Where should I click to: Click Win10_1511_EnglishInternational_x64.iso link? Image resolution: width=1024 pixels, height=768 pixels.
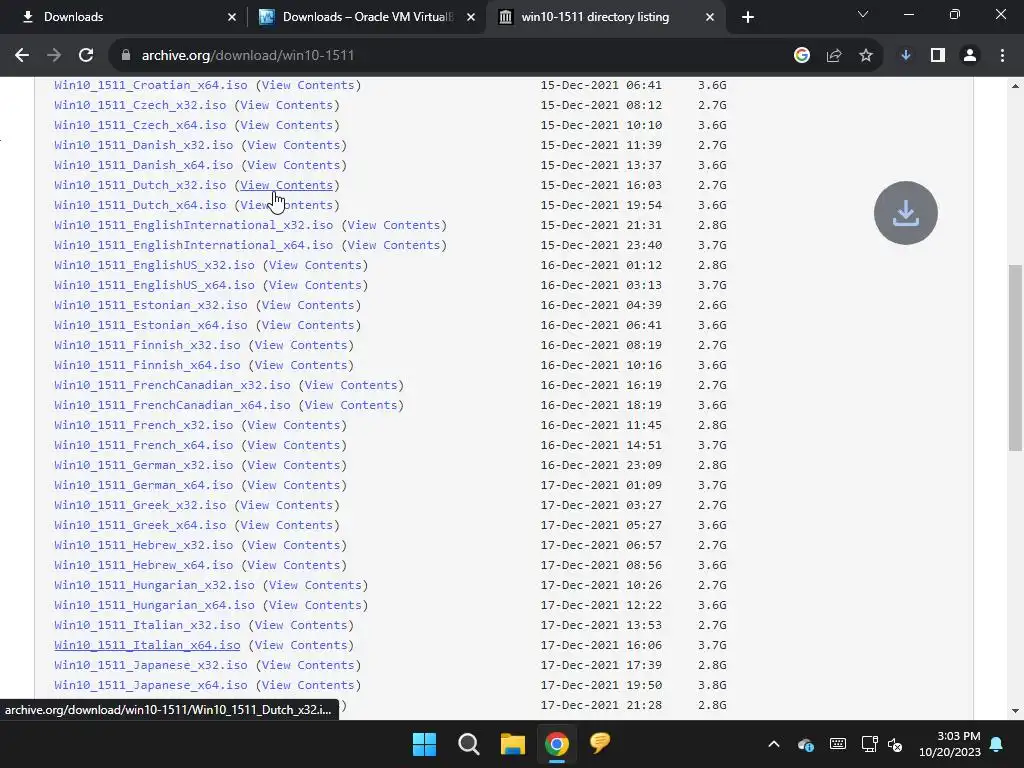click(194, 245)
